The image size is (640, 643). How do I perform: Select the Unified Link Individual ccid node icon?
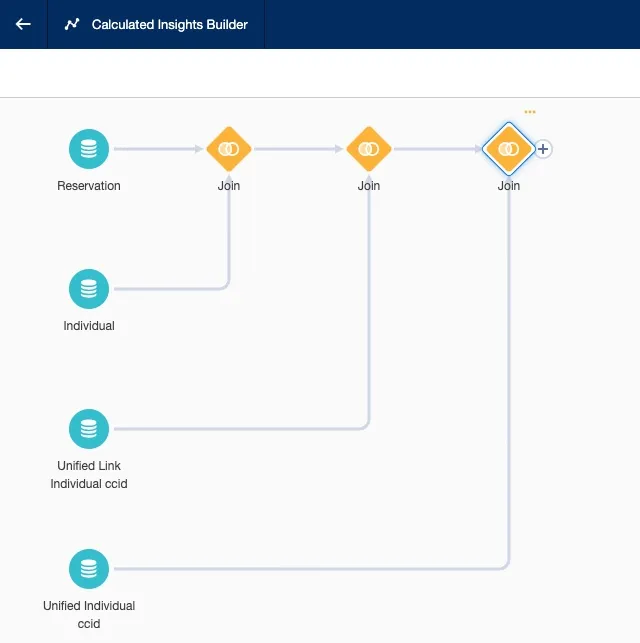(x=89, y=429)
